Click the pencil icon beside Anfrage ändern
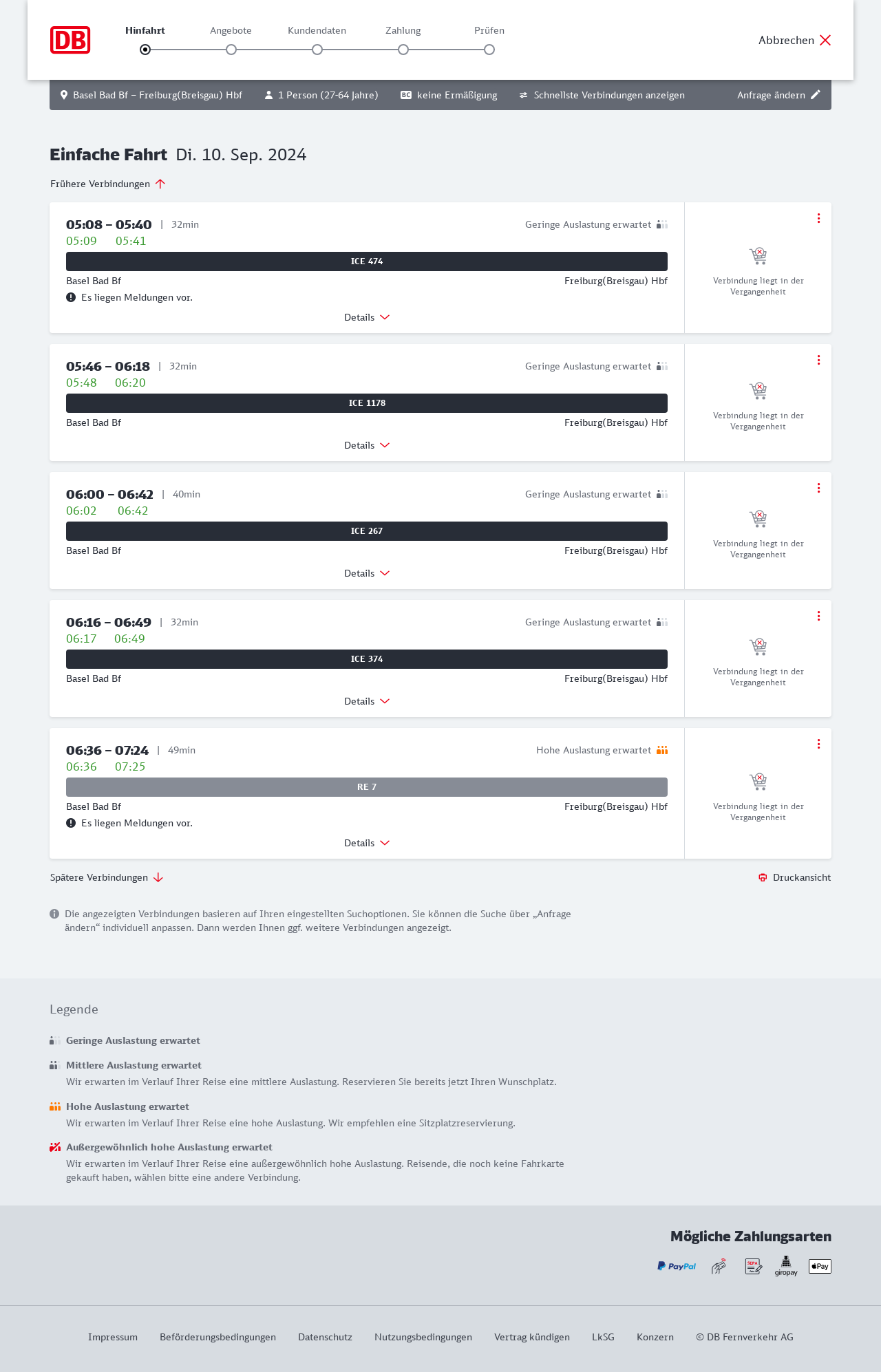The width and height of the screenshot is (881, 1372). (x=816, y=95)
